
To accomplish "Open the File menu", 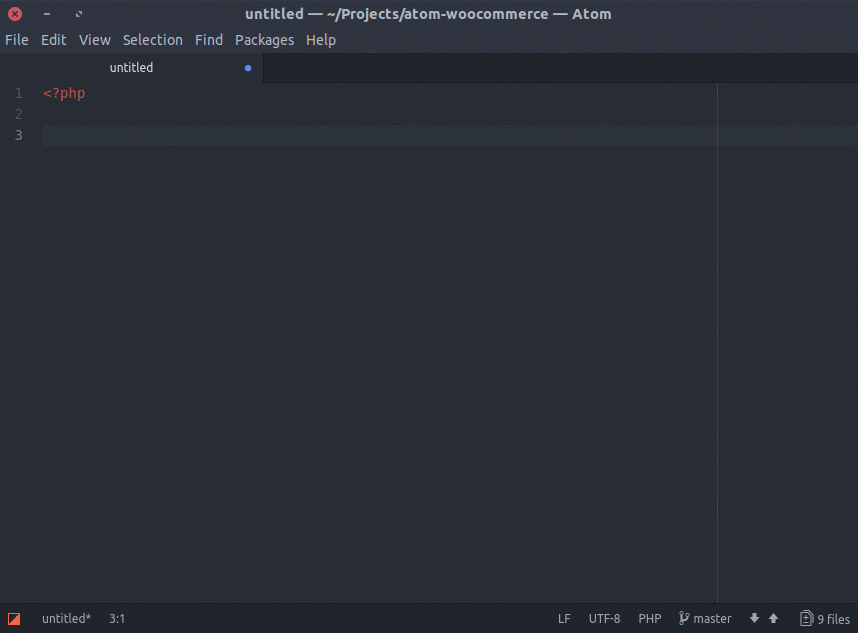I will pos(17,40).
